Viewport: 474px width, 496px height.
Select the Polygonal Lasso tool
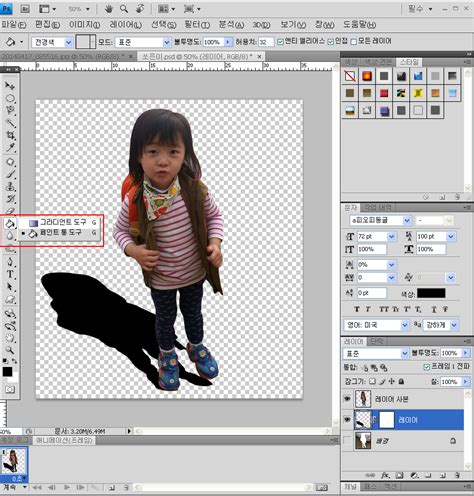point(10,111)
